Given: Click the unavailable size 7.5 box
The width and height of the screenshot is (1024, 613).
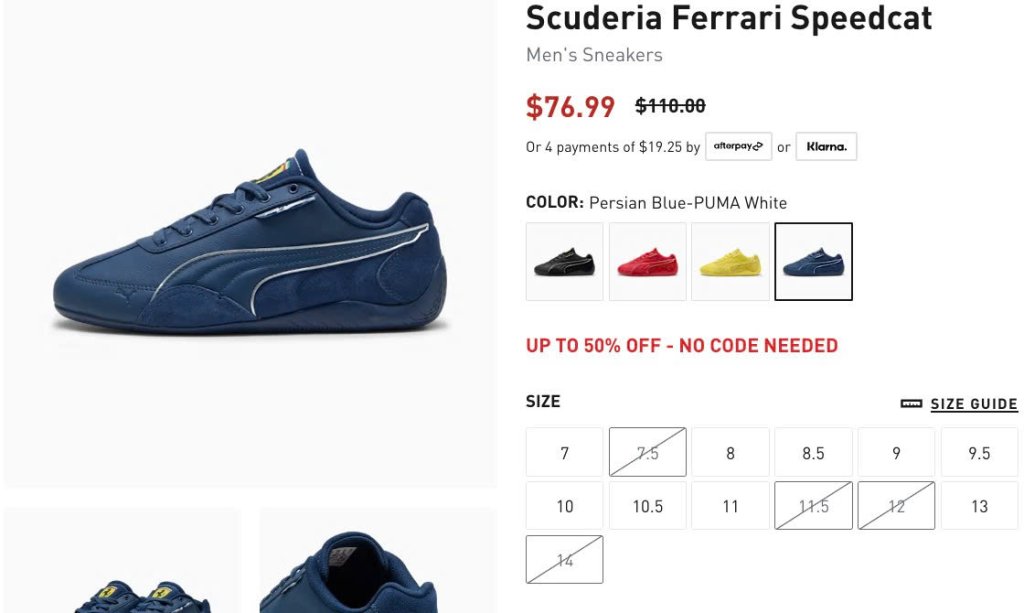Looking at the screenshot, I should point(647,452).
